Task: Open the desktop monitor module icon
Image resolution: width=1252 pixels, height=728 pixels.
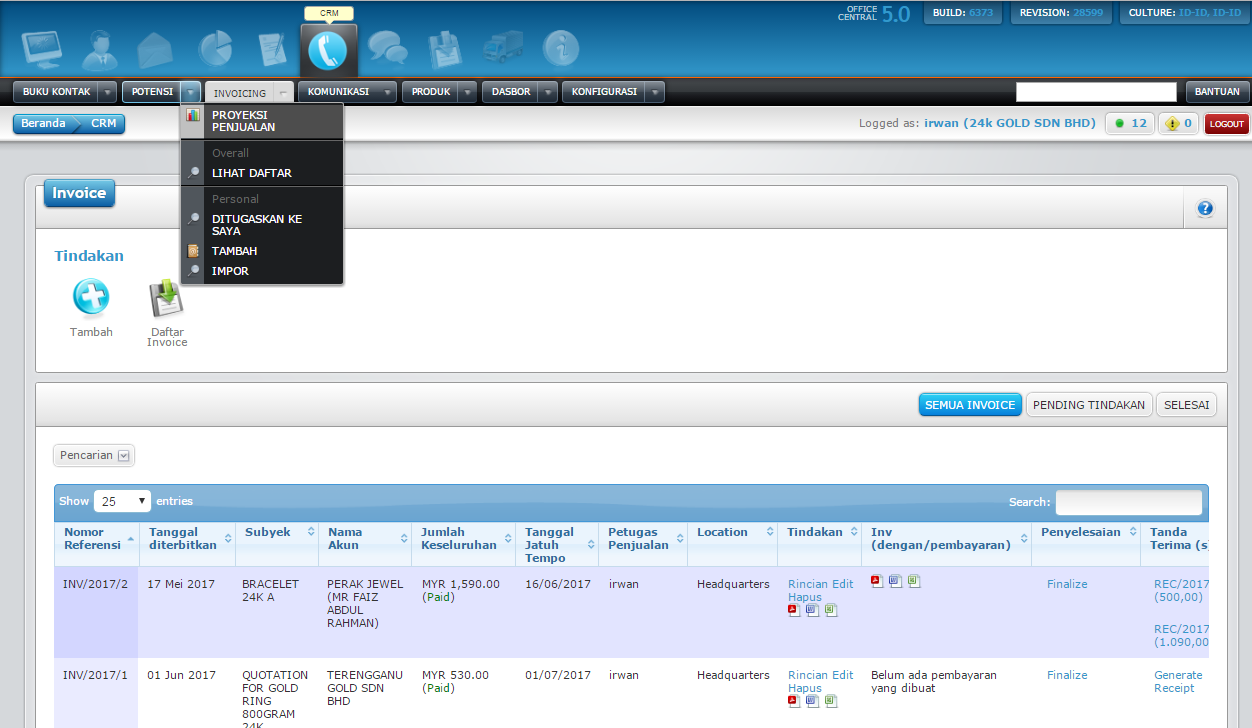Action: click(41, 49)
